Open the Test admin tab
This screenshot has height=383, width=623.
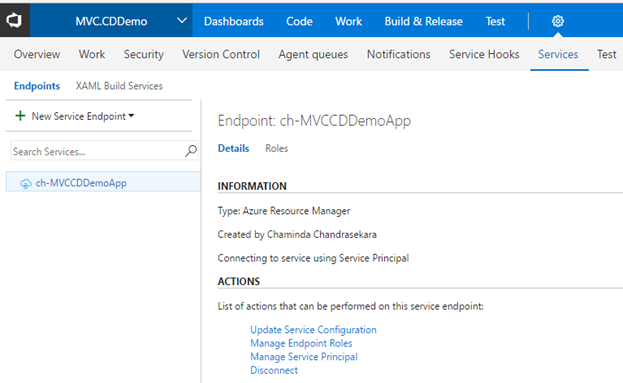(606, 54)
